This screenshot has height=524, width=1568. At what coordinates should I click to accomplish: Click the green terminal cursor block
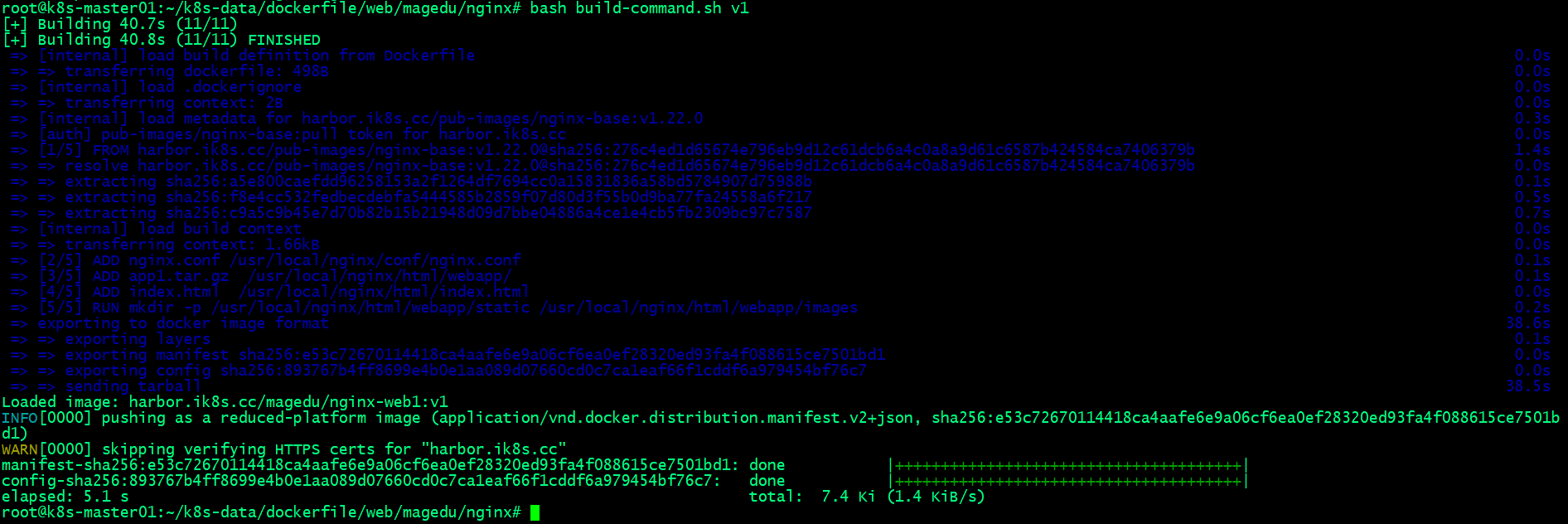click(x=535, y=512)
